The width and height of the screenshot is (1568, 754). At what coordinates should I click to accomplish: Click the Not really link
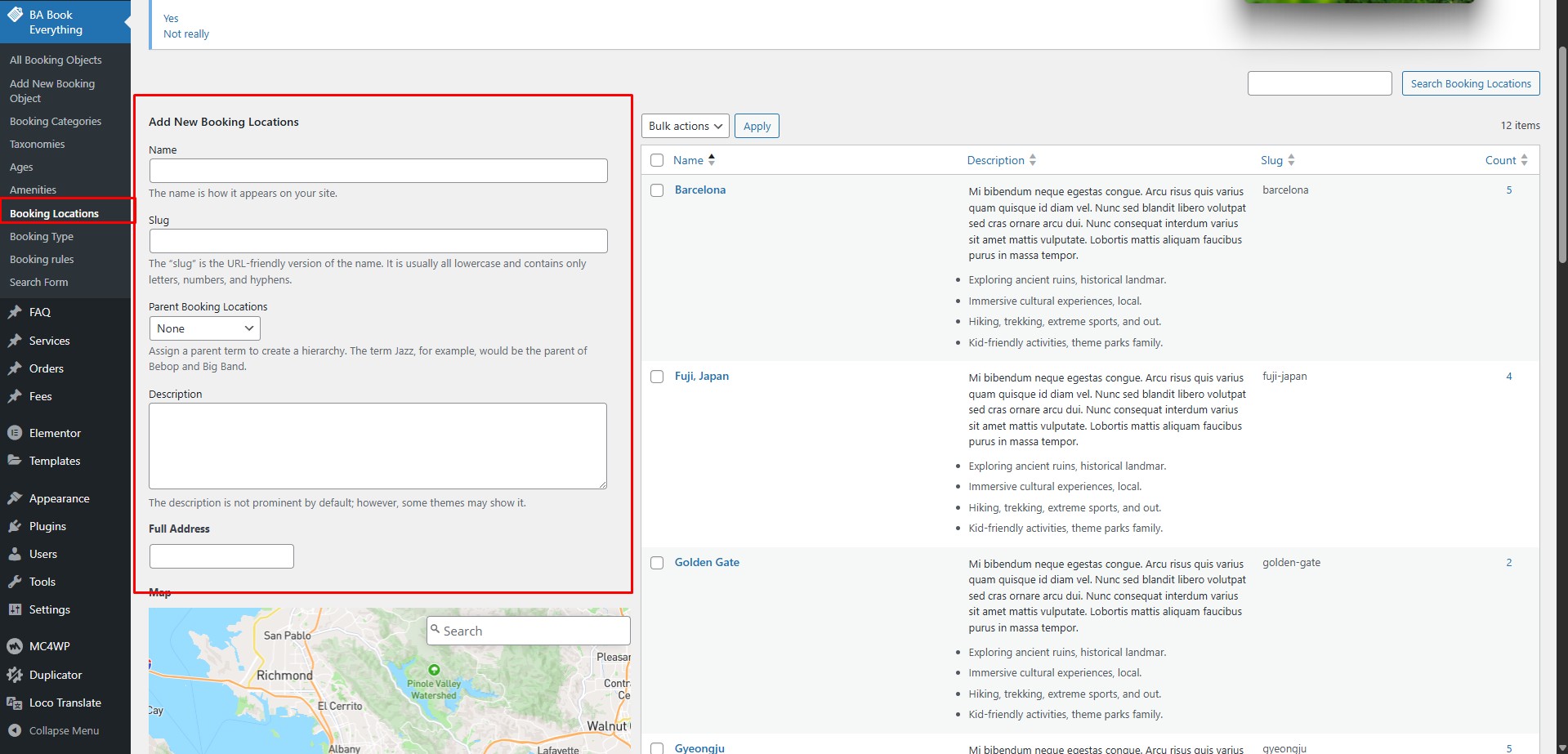point(186,33)
